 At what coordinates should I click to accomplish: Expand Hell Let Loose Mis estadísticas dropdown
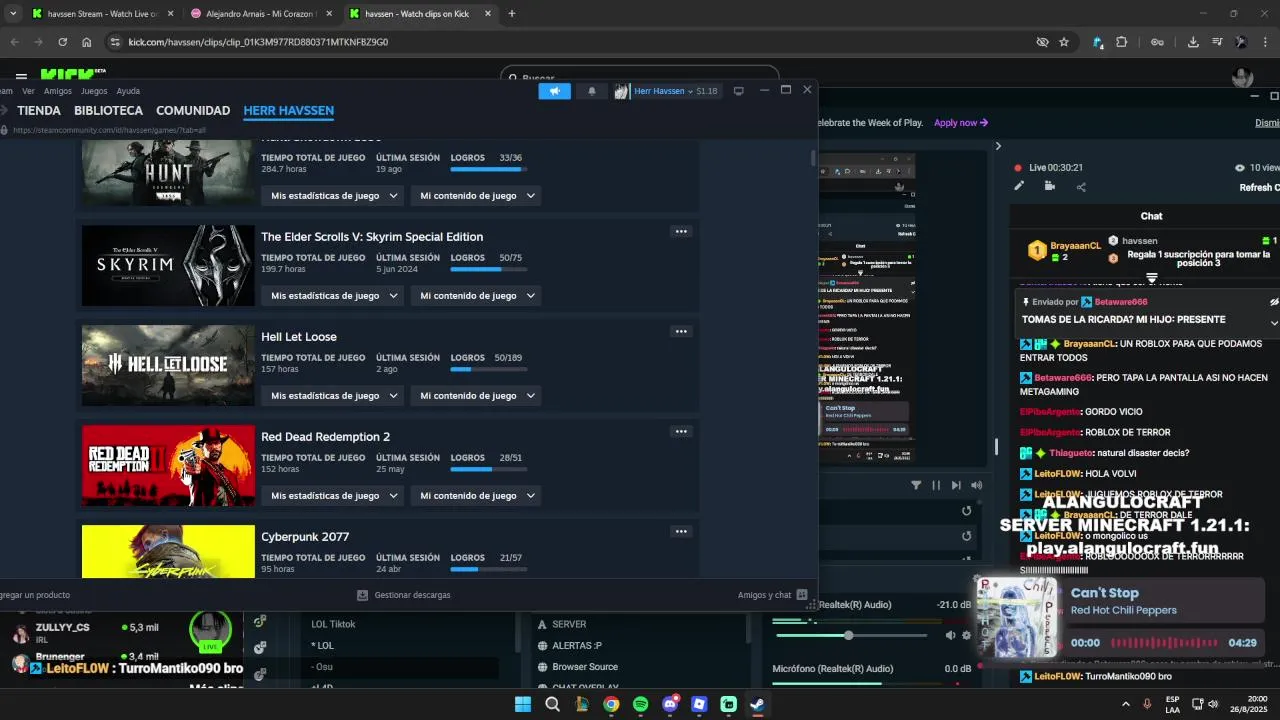tap(335, 396)
